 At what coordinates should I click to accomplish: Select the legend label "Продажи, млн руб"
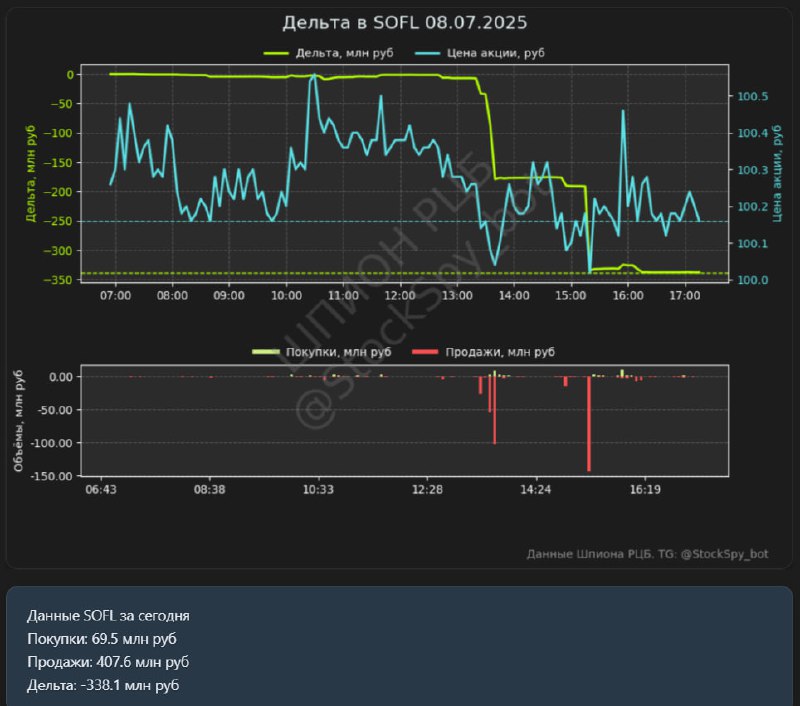point(500,352)
